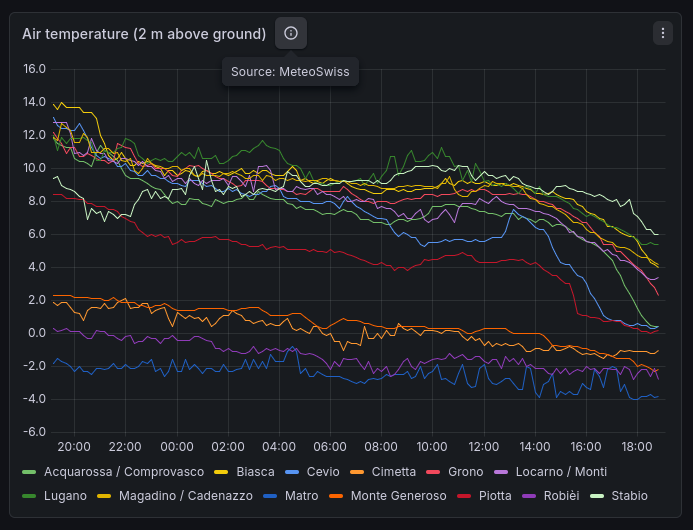The height and width of the screenshot is (530, 693).
Task: Click the Air temperature panel title
Action: [144, 34]
